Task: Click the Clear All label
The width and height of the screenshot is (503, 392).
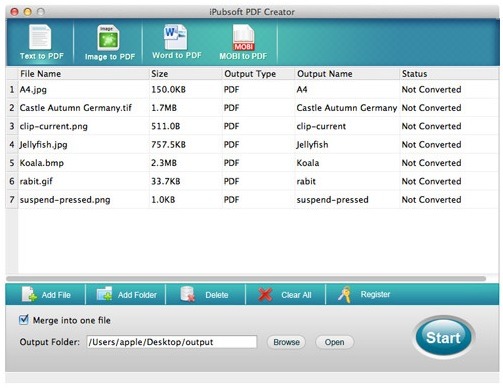Action: coord(296,295)
